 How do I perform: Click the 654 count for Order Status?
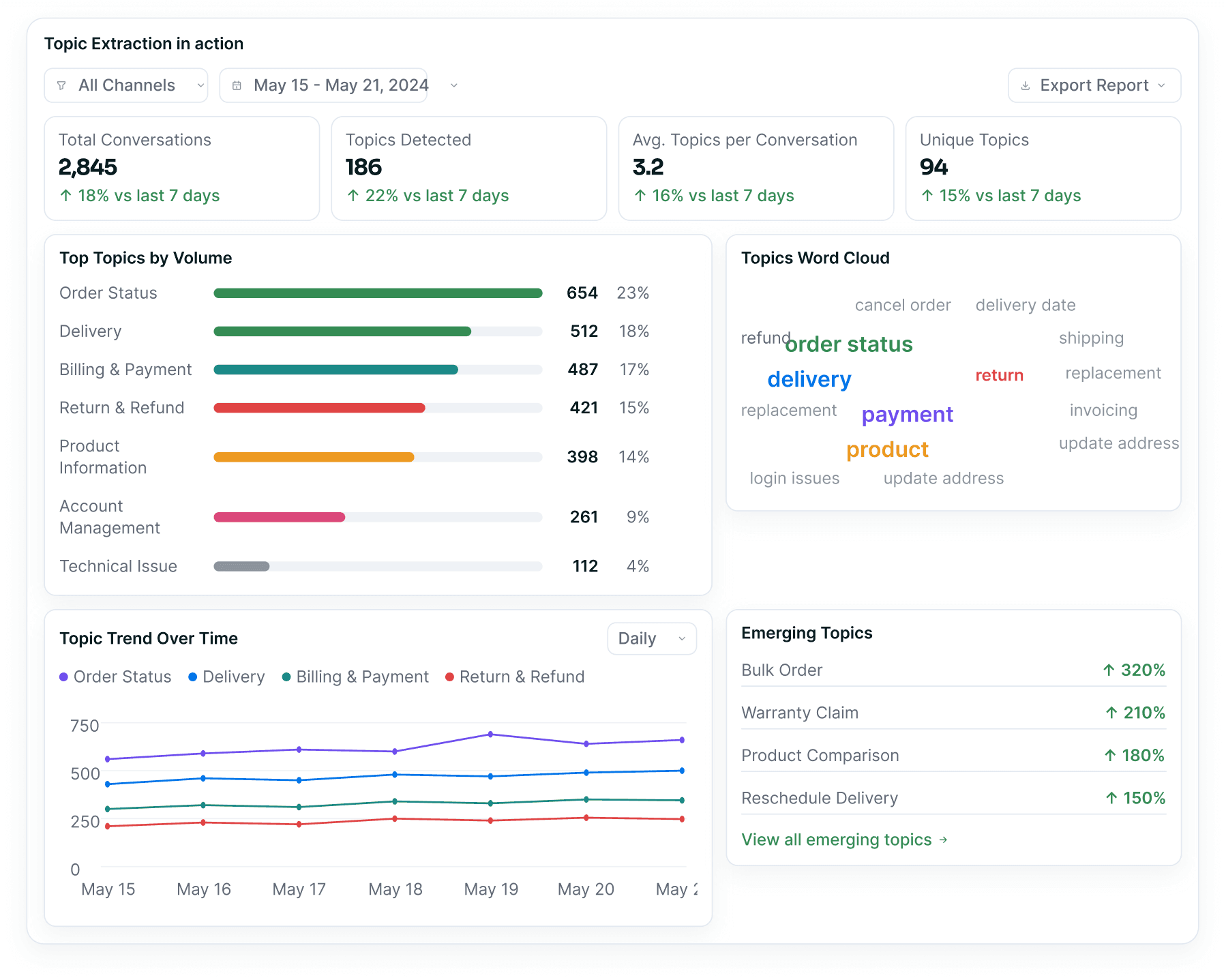(582, 293)
